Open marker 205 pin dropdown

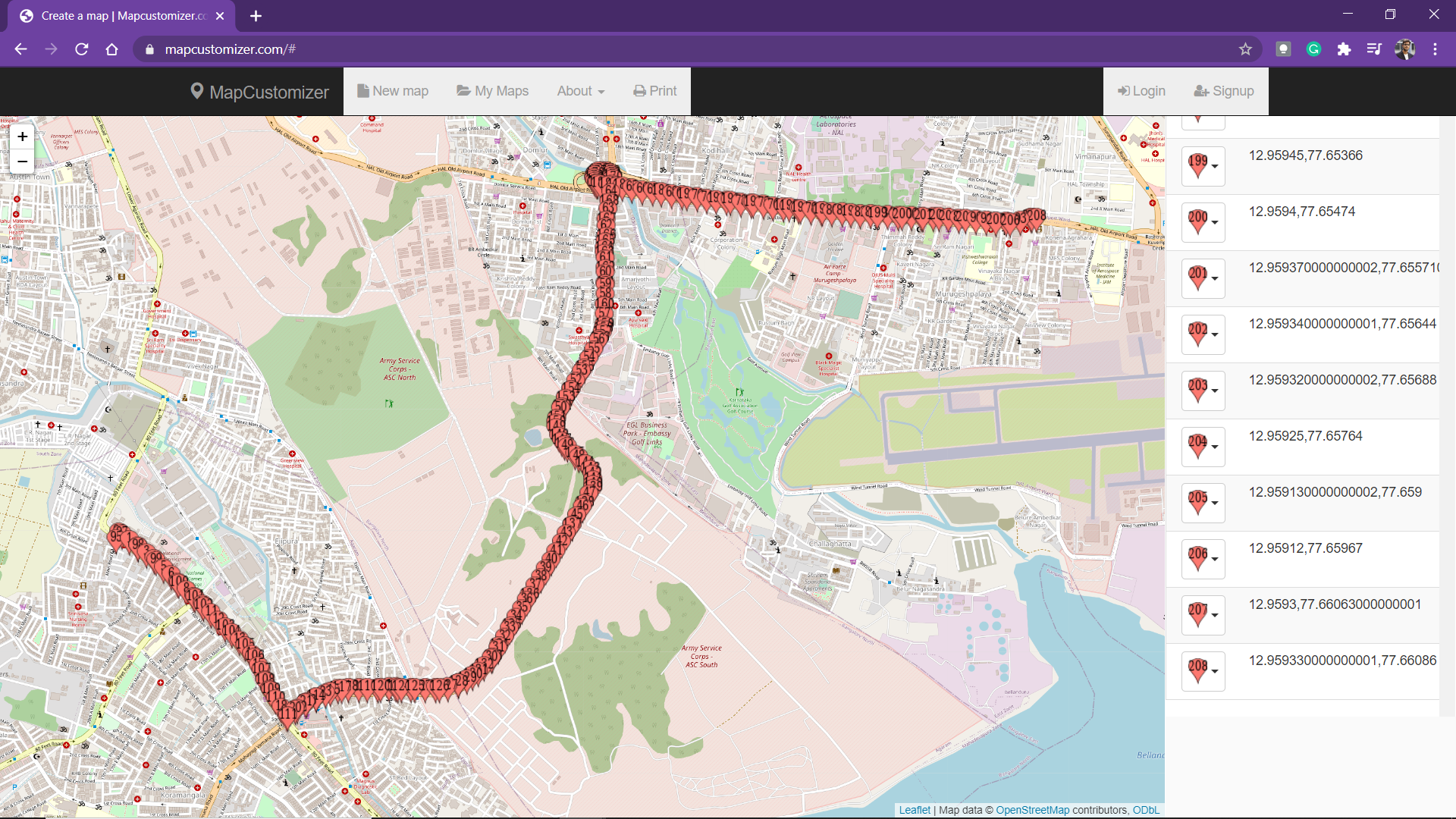1203,503
